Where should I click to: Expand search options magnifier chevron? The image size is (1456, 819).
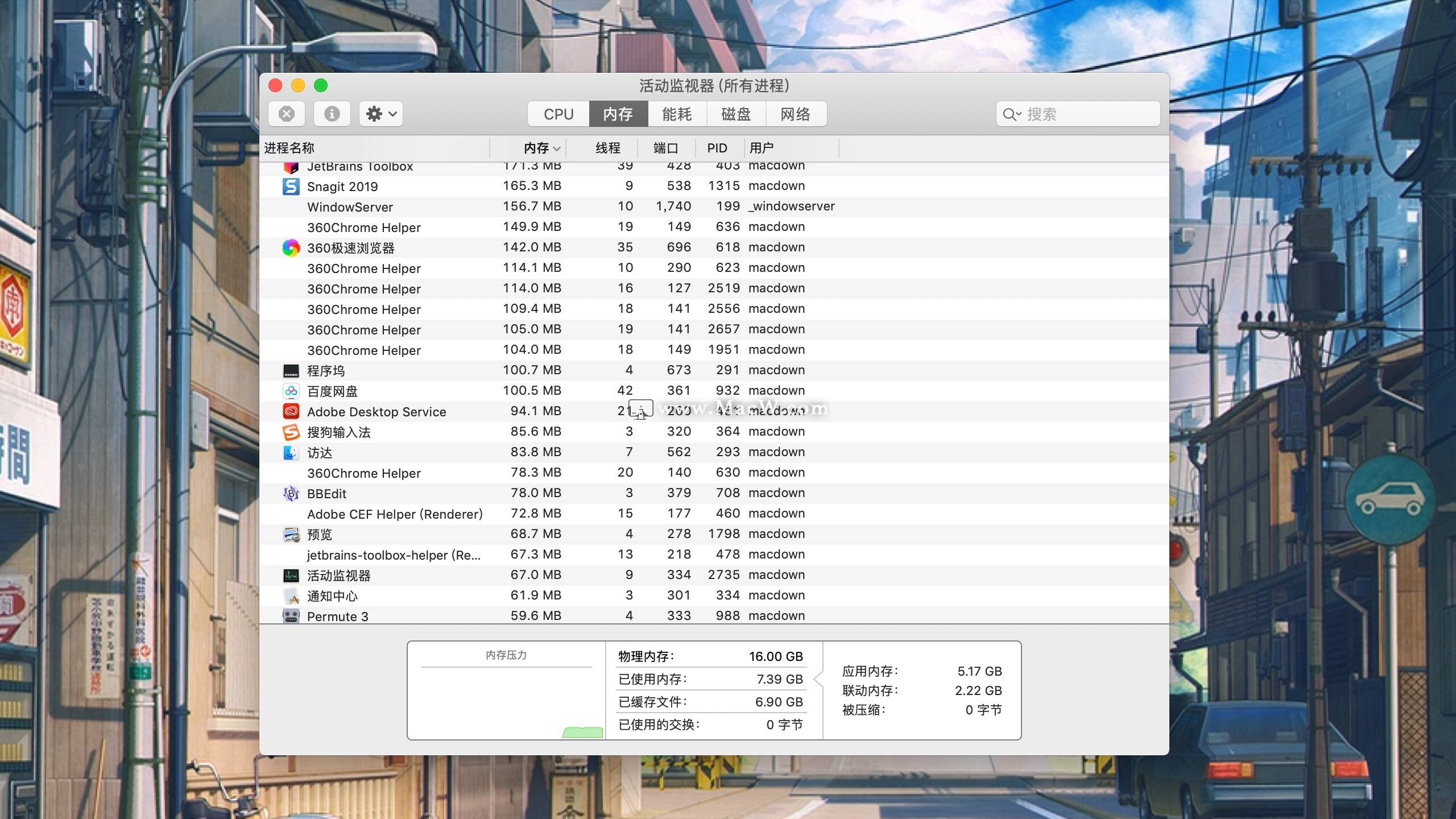pyautogui.click(x=1012, y=114)
